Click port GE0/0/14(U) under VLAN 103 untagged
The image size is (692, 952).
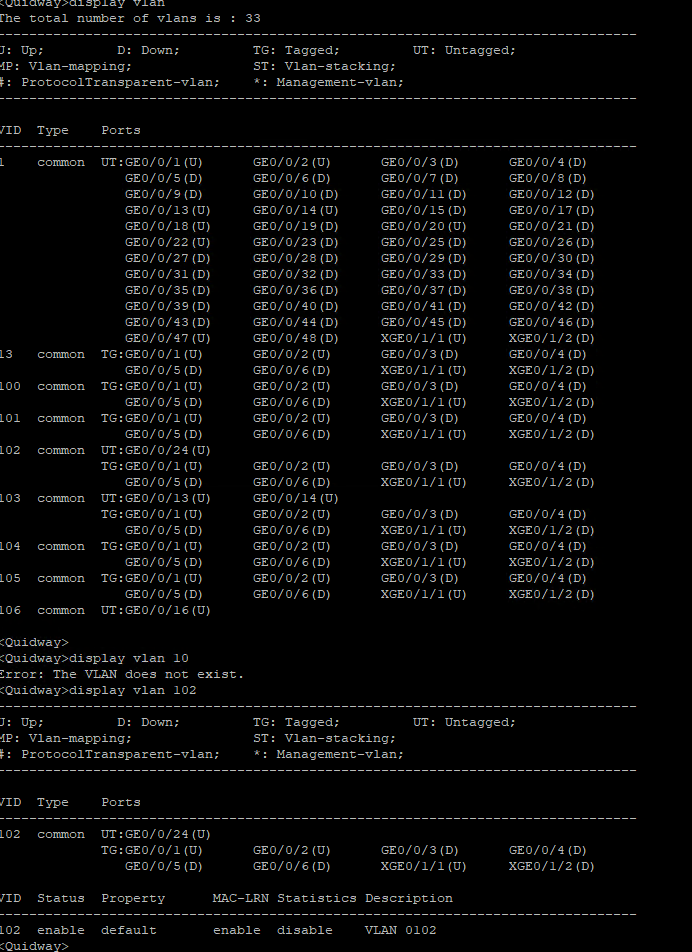(295, 498)
